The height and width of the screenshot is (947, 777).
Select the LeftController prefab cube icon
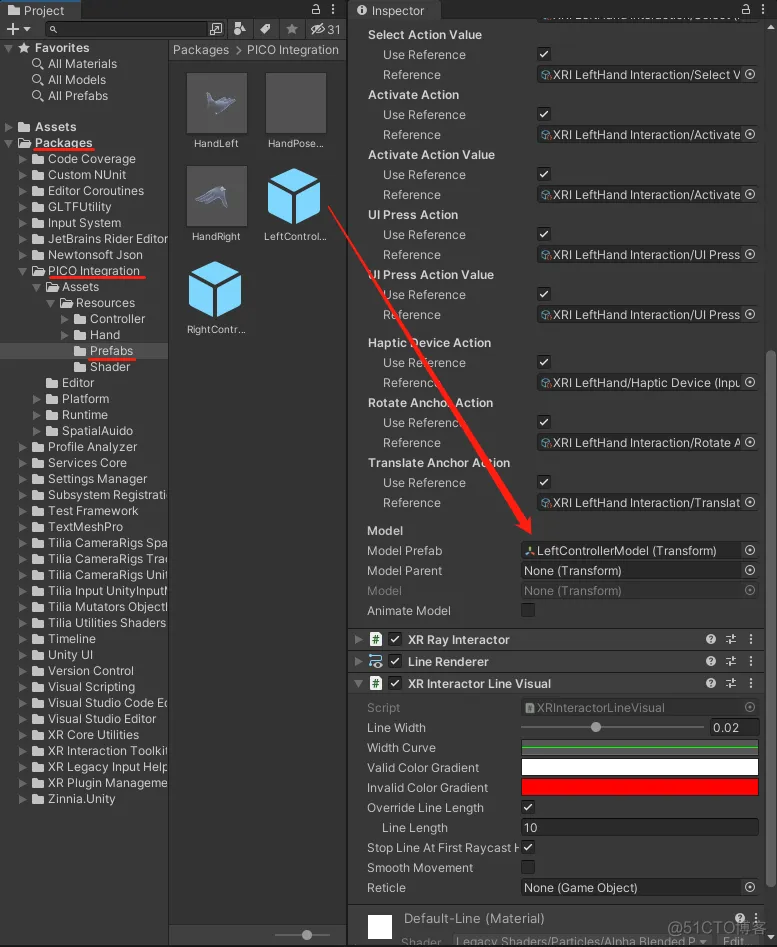click(294, 196)
